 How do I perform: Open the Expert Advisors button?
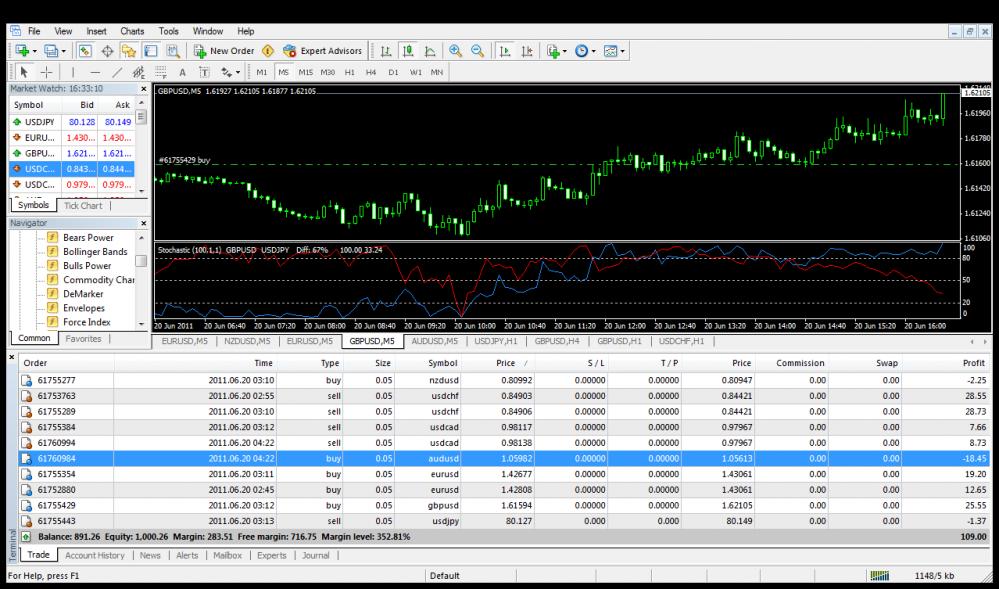316,50
